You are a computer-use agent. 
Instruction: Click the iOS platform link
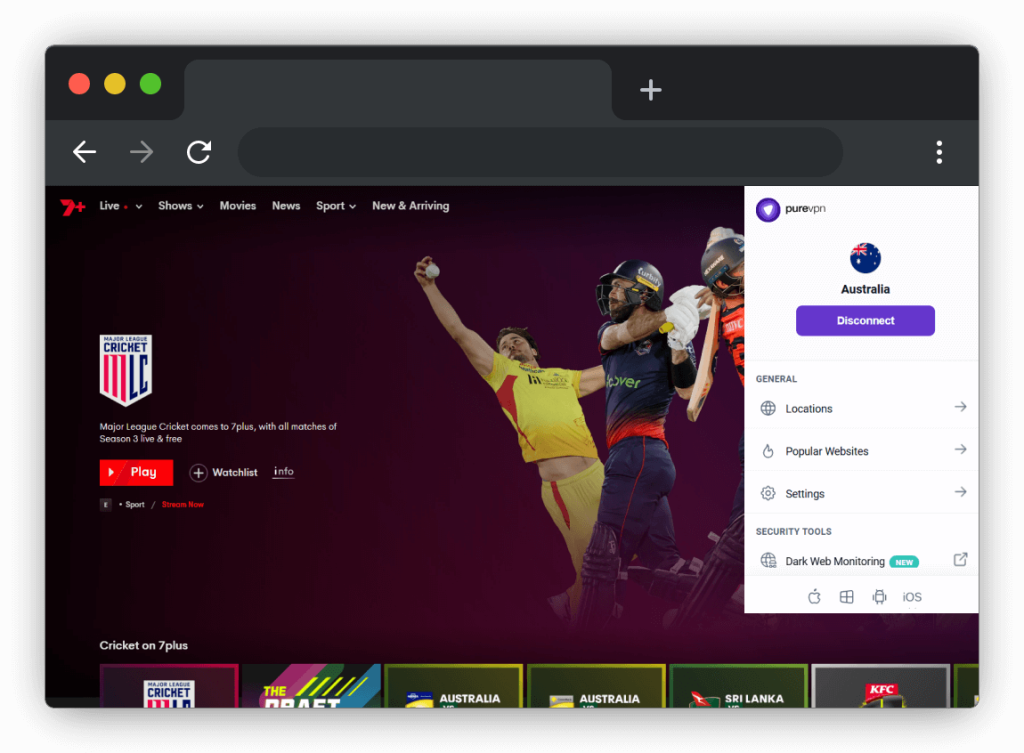912,597
